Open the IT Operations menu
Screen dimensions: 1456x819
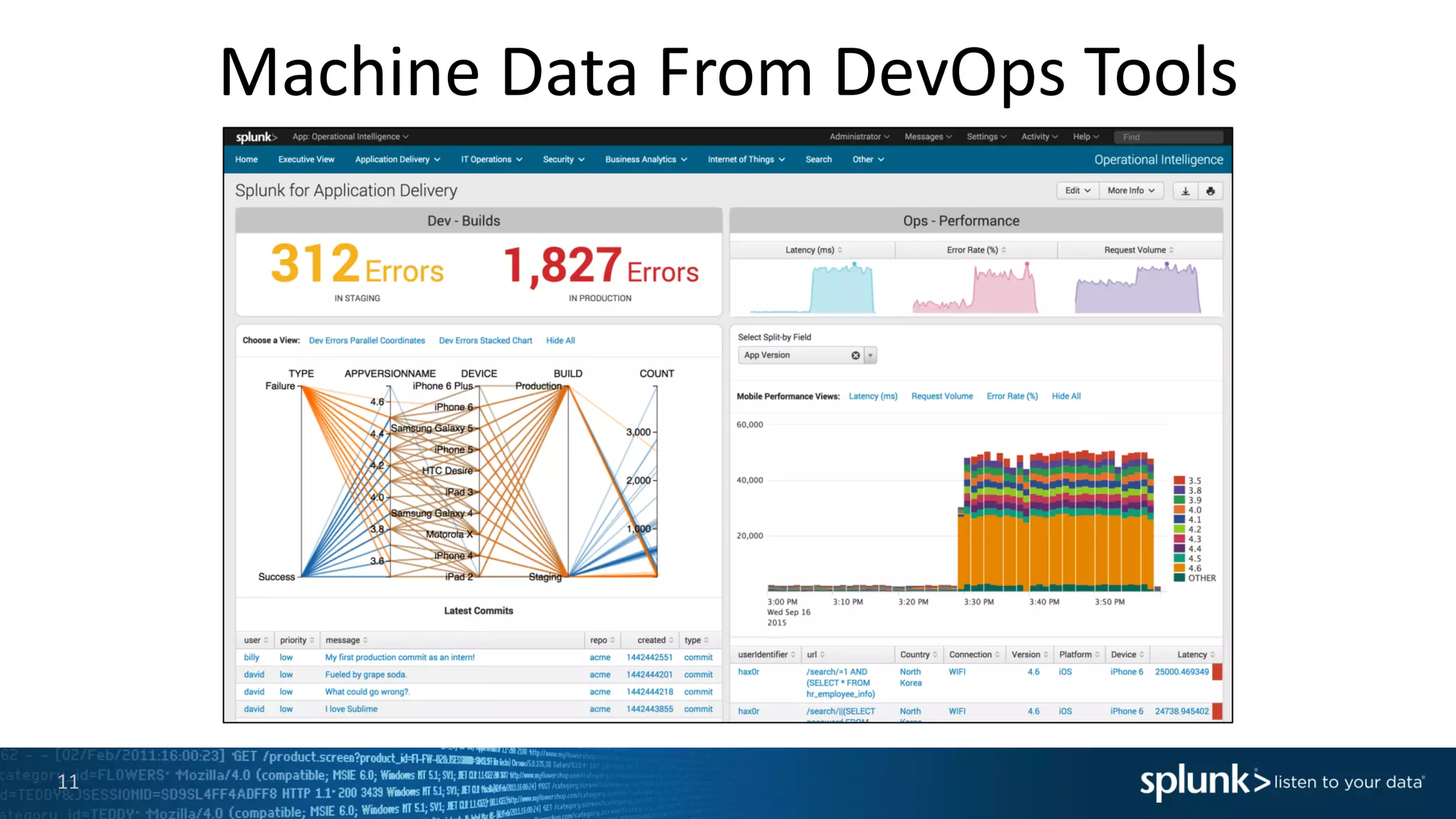tap(491, 159)
